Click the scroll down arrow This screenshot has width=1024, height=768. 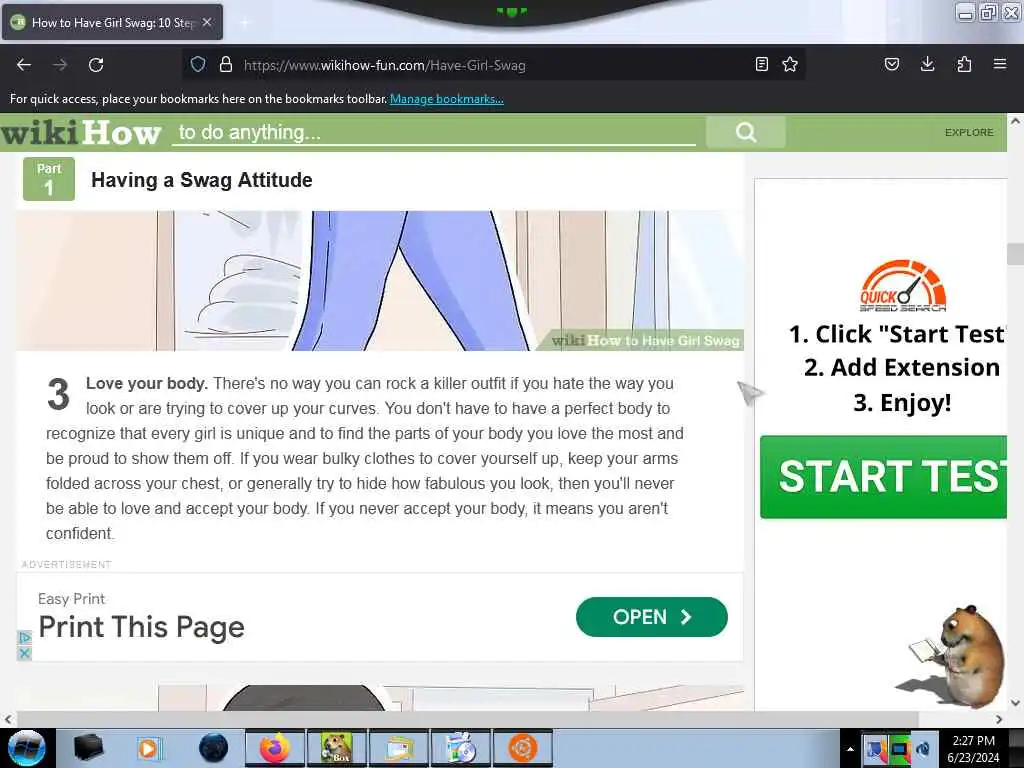click(x=1015, y=703)
